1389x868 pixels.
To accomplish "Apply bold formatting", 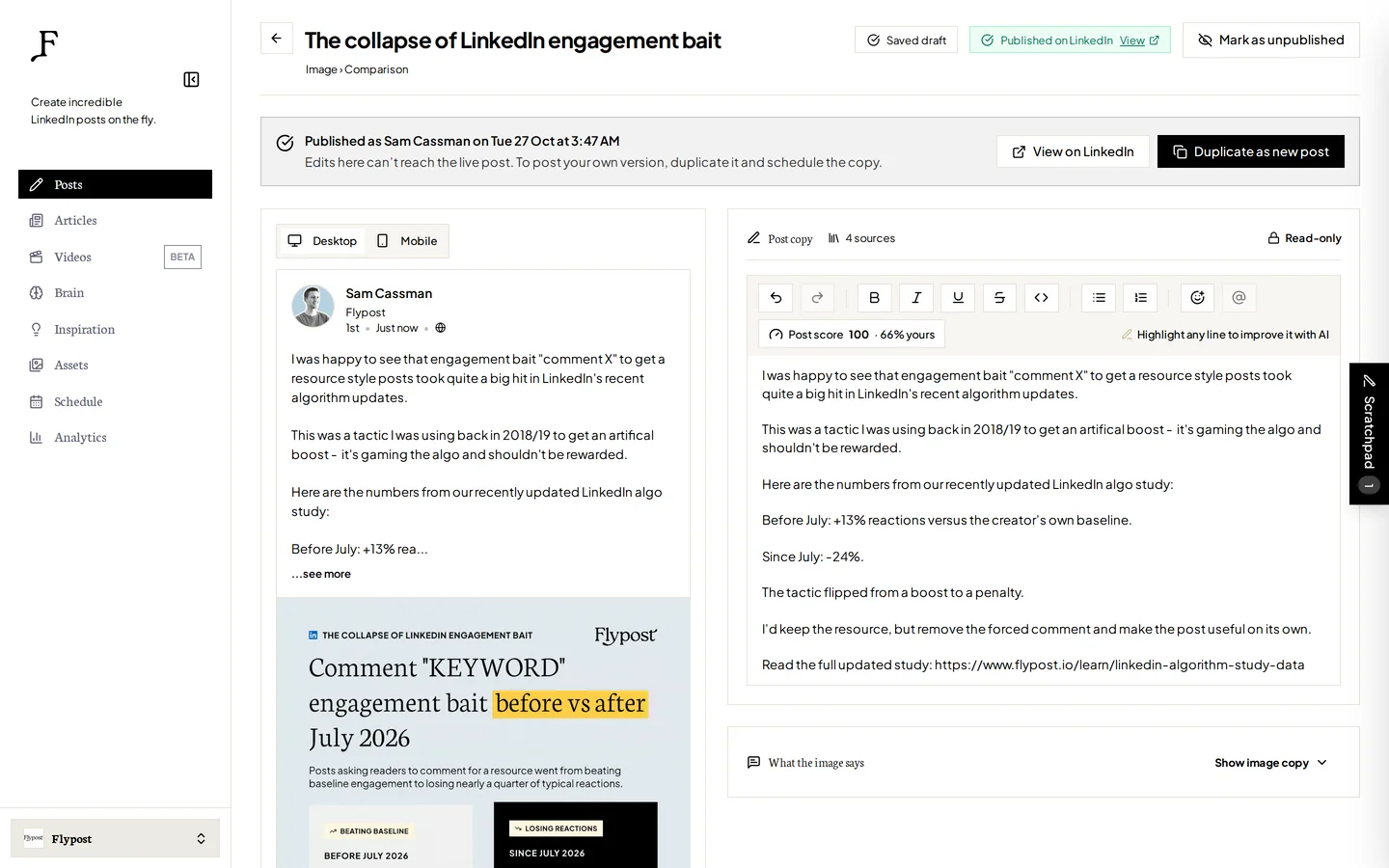I will (x=874, y=297).
